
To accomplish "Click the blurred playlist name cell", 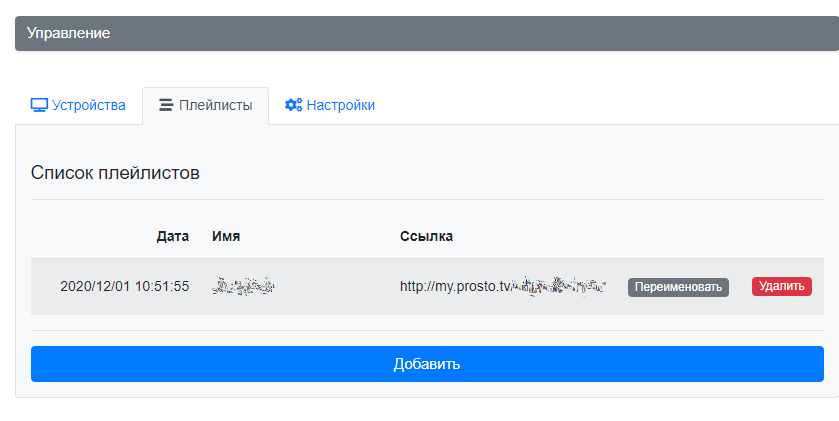I will 243,286.
